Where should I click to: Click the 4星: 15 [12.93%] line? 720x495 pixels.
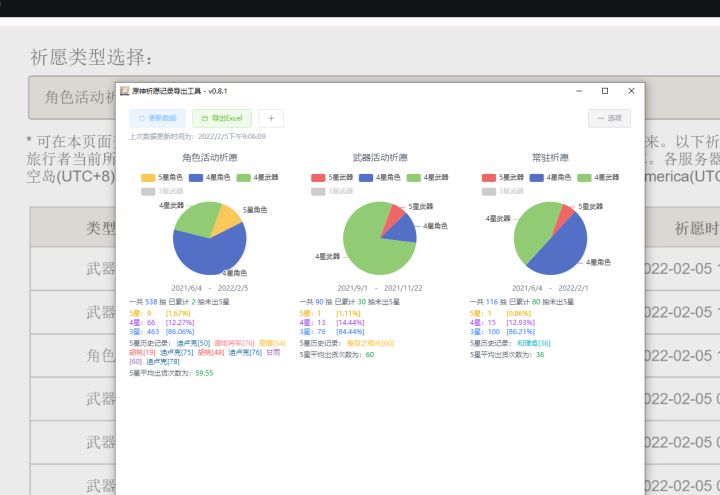502,322
